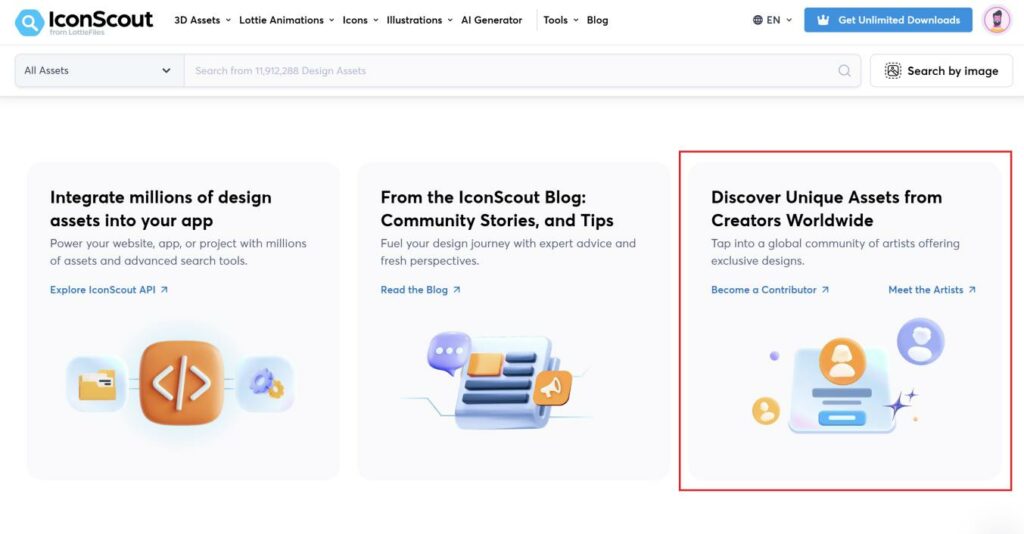The image size is (1024, 534).
Task: Click Search by image button
Action: click(941, 71)
